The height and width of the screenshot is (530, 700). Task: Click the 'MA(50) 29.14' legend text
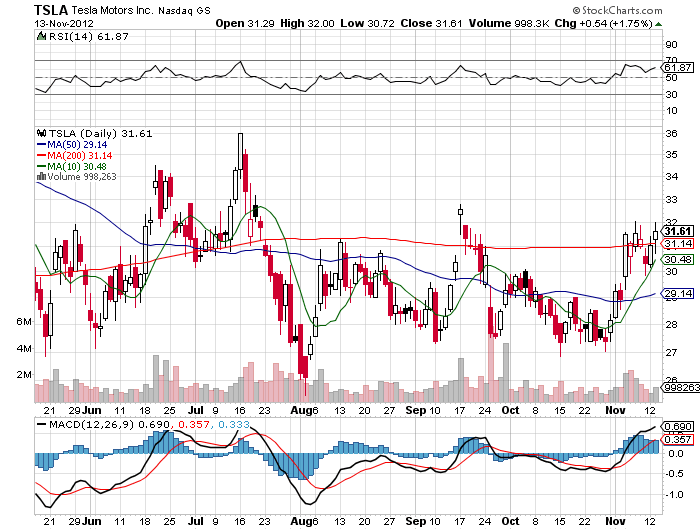[x=77, y=144]
